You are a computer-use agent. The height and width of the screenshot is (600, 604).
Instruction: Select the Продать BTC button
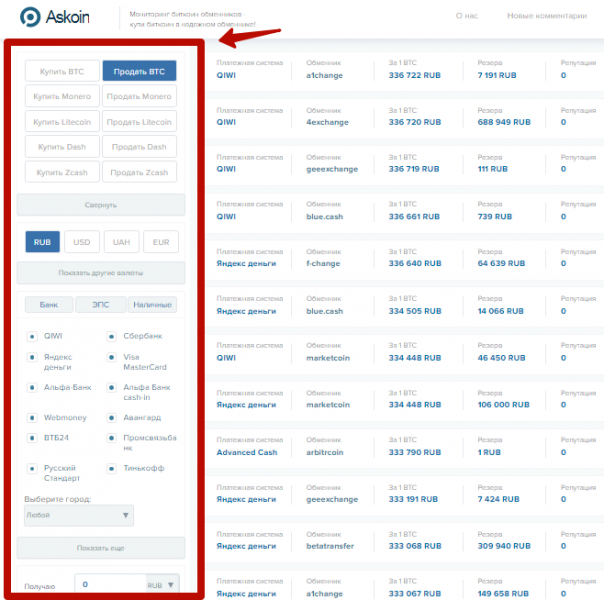pyautogui.click(x=139, y=71)
